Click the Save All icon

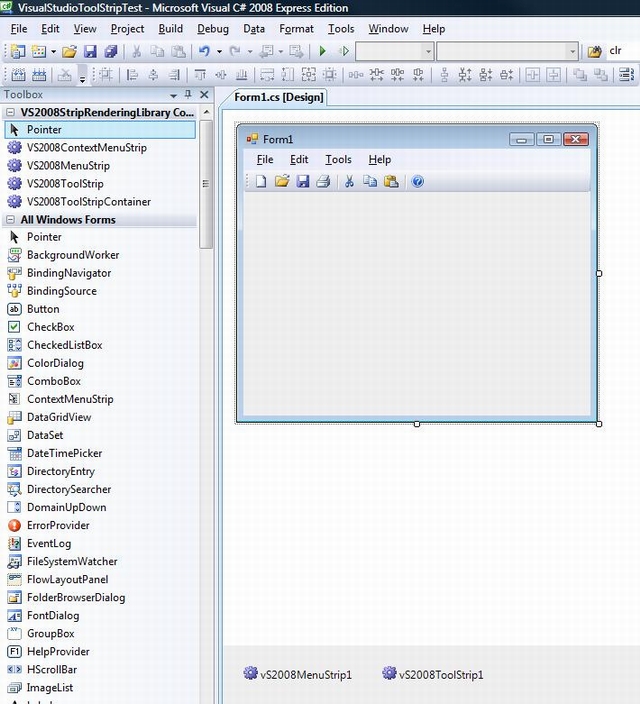[110, 52]
